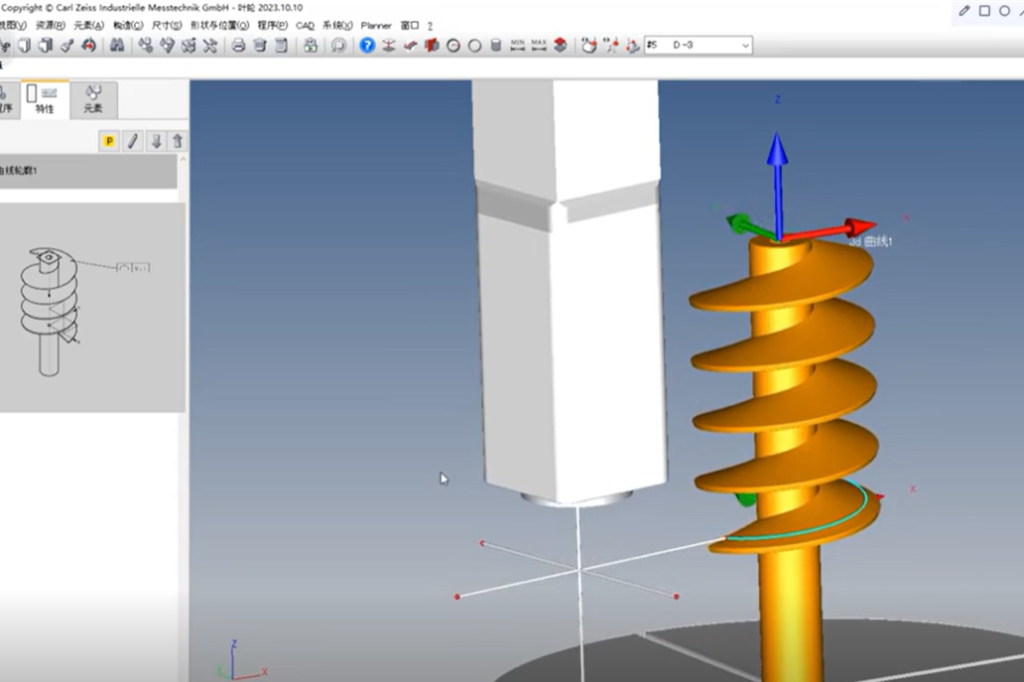Open the 系统(X) menu
Image resolution: width=1024 pixels, height=682 pixels.
(x=337, y=25)
